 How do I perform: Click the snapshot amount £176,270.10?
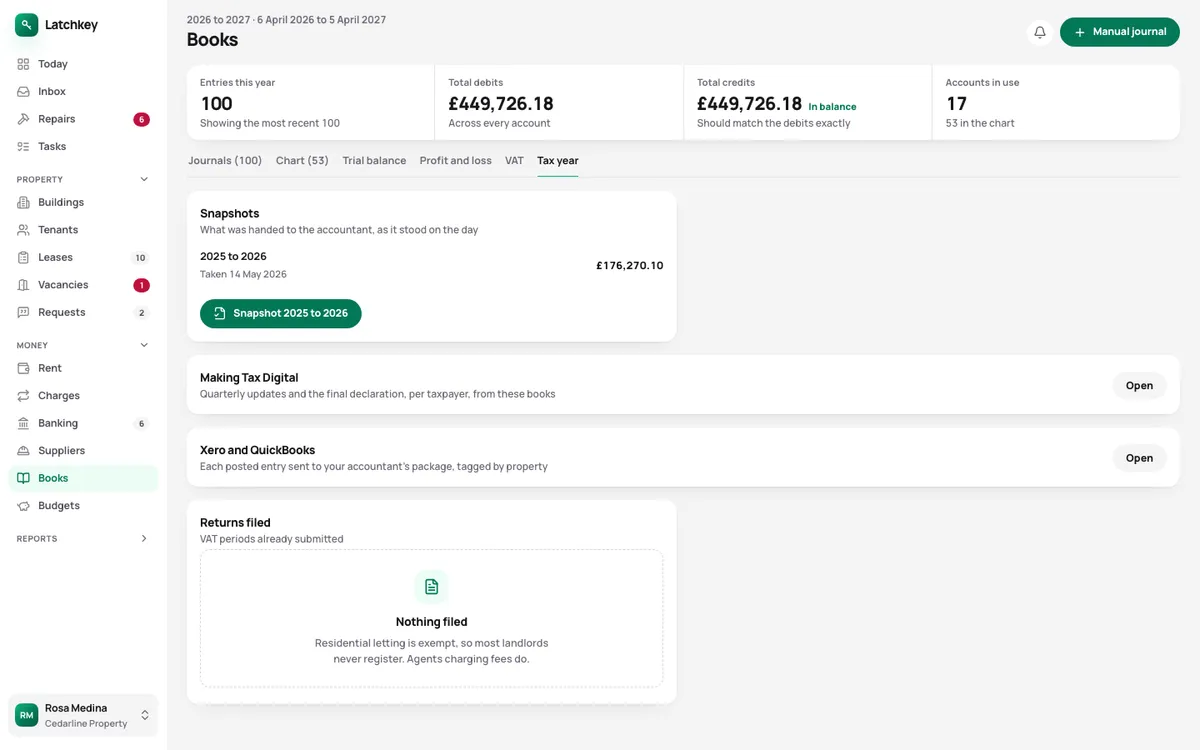(x=630, y=266)
